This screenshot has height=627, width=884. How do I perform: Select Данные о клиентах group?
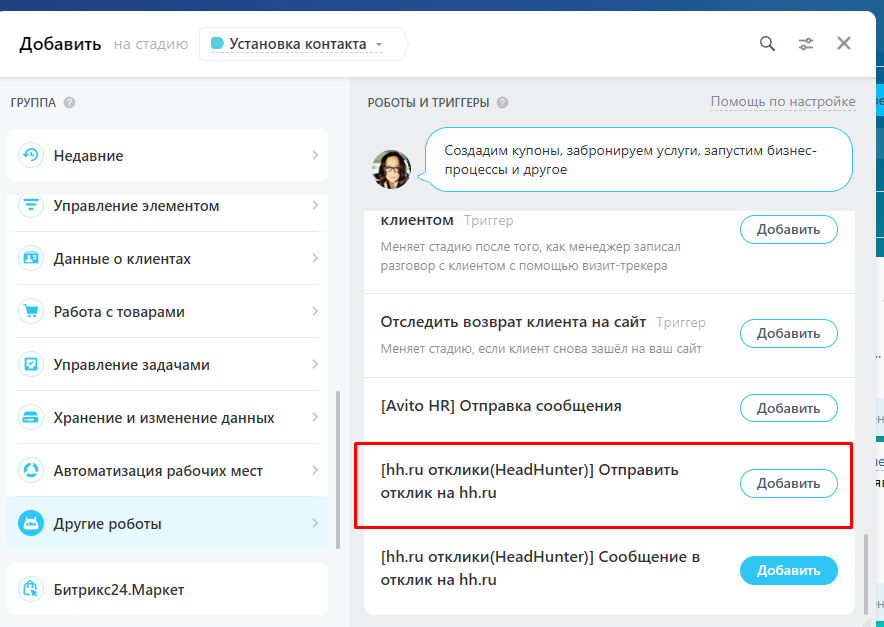167,258
